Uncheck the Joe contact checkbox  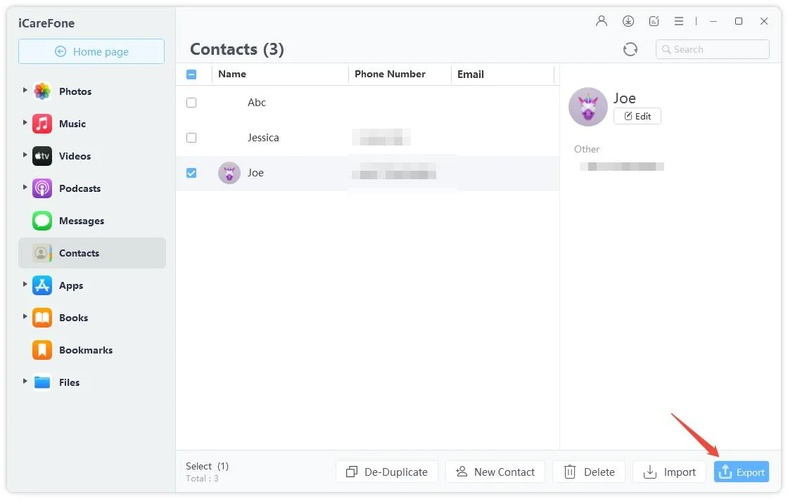(x=192, y=173)
